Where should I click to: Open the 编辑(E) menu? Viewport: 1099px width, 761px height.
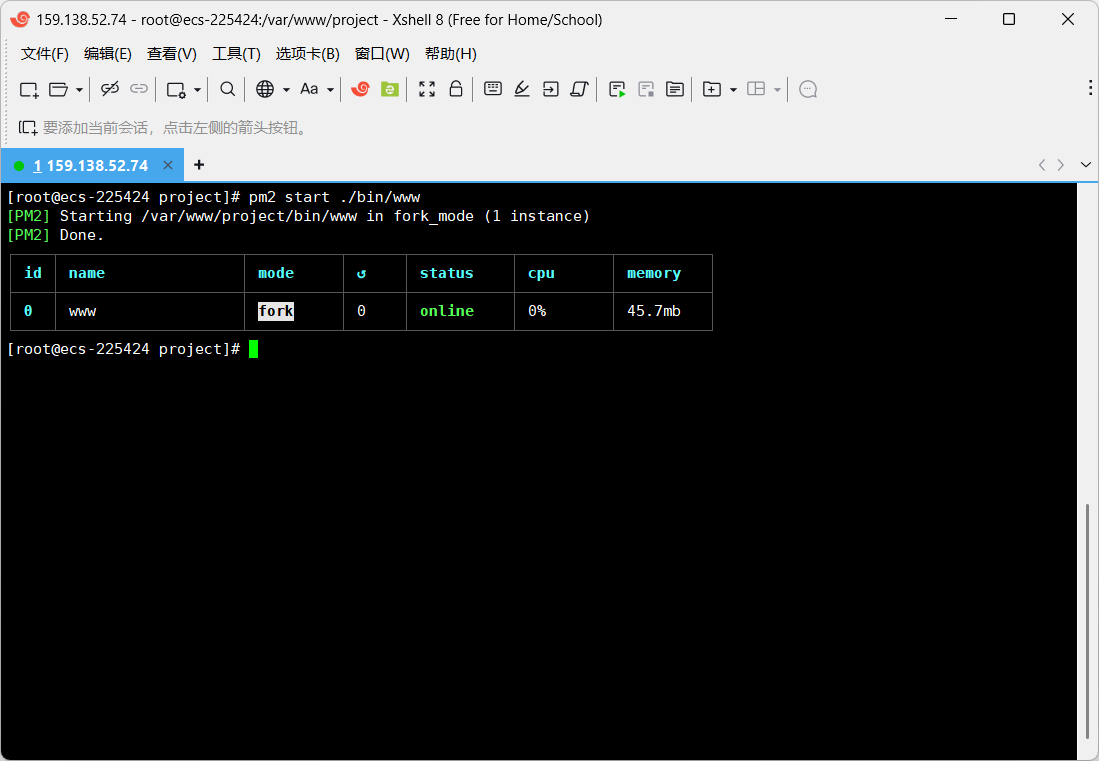point(107,54)
